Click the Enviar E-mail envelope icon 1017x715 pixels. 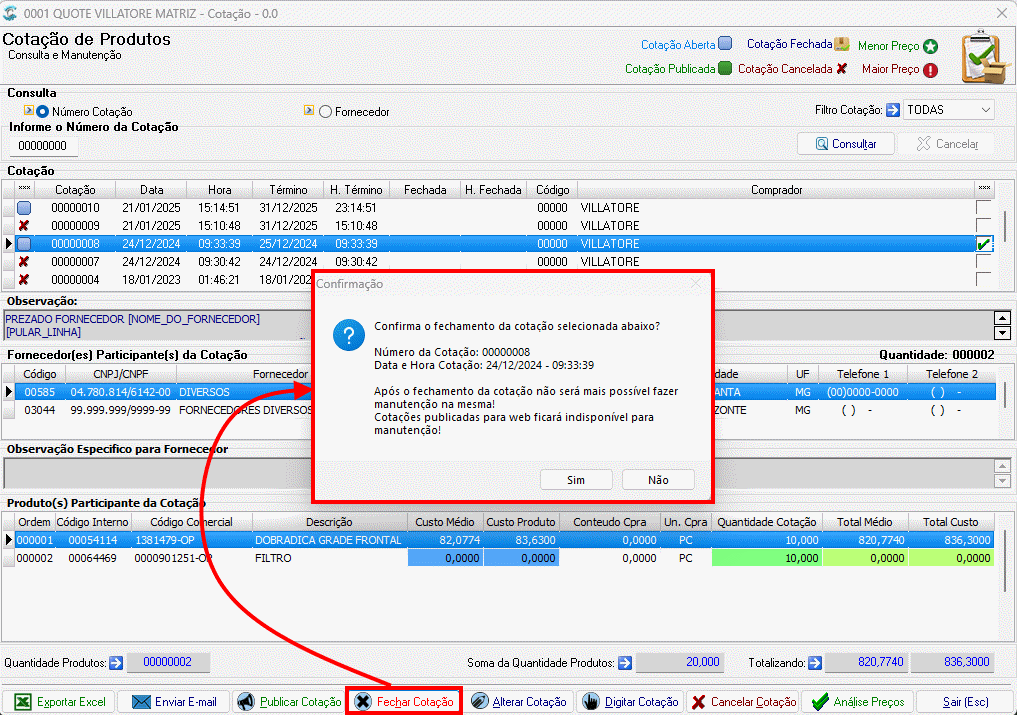tap(141, 702)
